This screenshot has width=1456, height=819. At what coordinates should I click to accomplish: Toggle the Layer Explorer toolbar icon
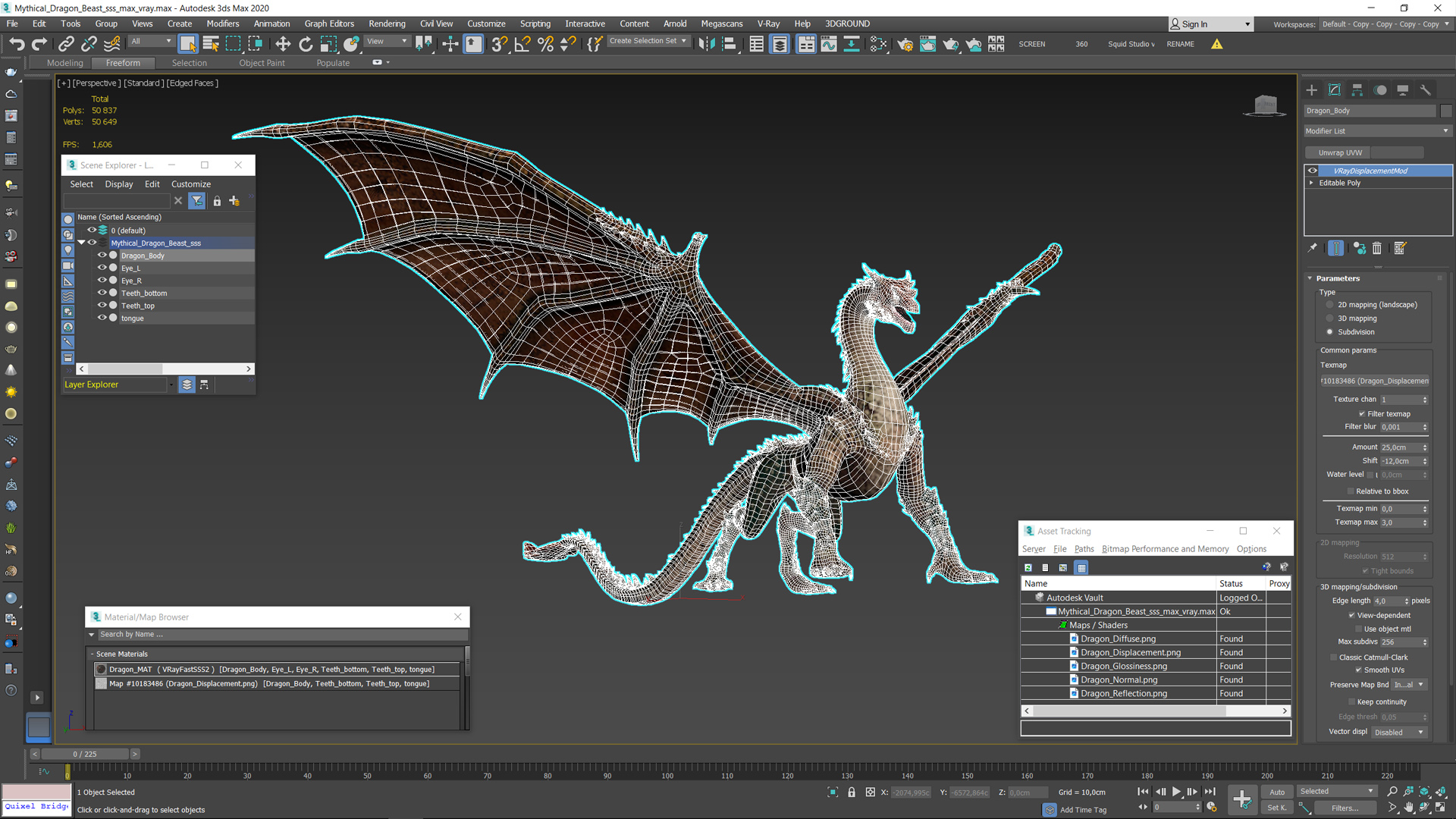click(780, 44)
